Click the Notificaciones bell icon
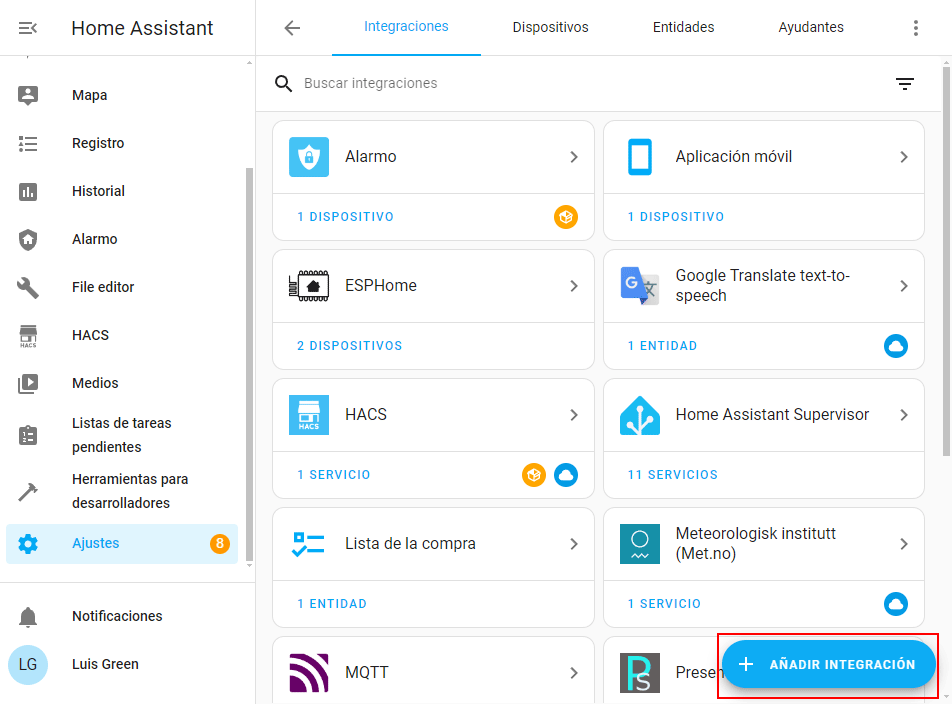 [28, 616]
